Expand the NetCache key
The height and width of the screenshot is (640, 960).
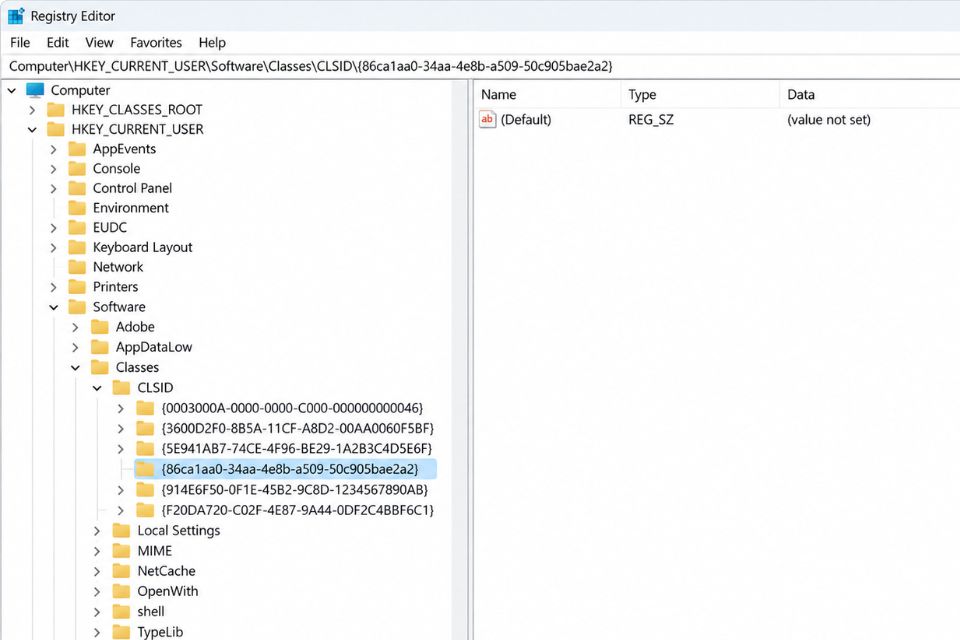click(97, 571)
